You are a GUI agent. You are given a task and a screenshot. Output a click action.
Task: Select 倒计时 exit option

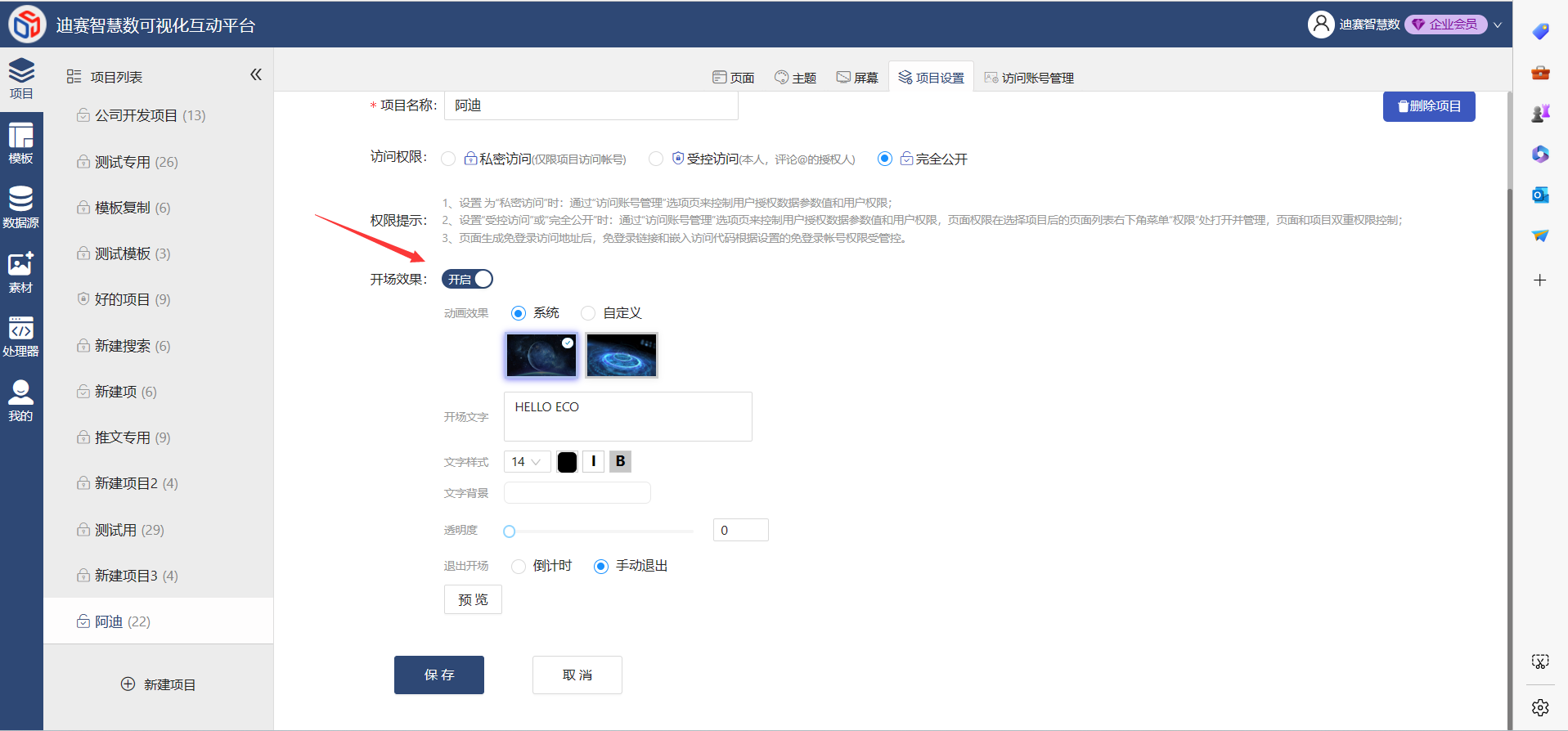[x=519, y=566]
